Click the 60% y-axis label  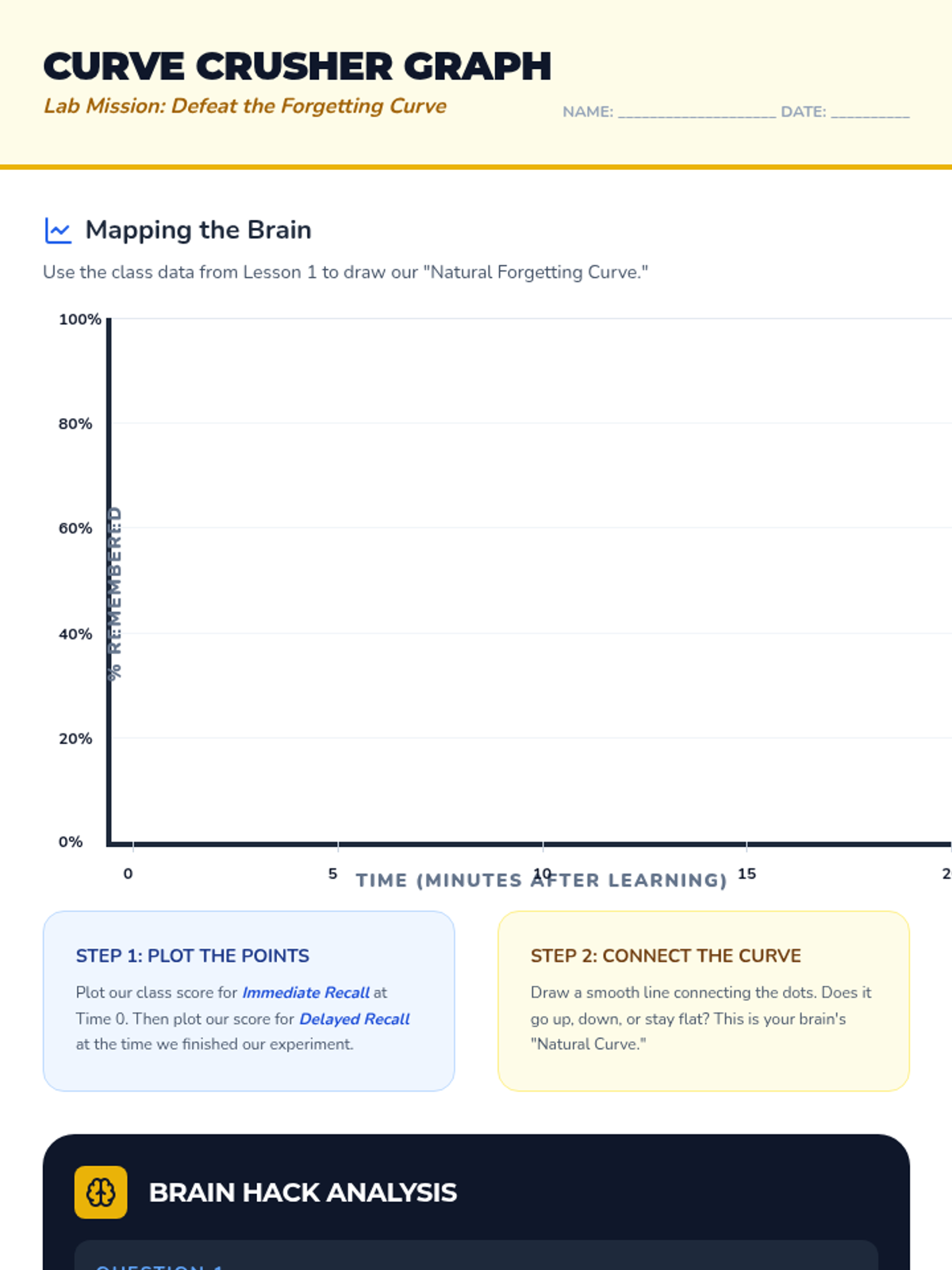click(x=75, y=529)
